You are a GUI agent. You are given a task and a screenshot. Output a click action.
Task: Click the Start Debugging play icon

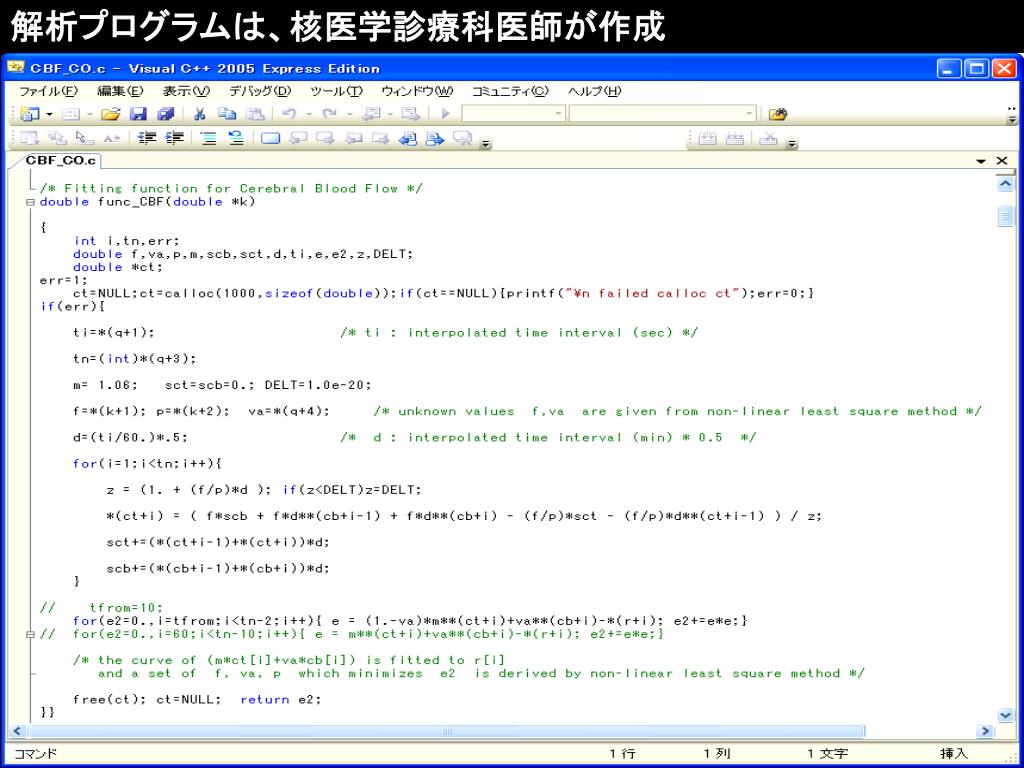click(445, 114)
